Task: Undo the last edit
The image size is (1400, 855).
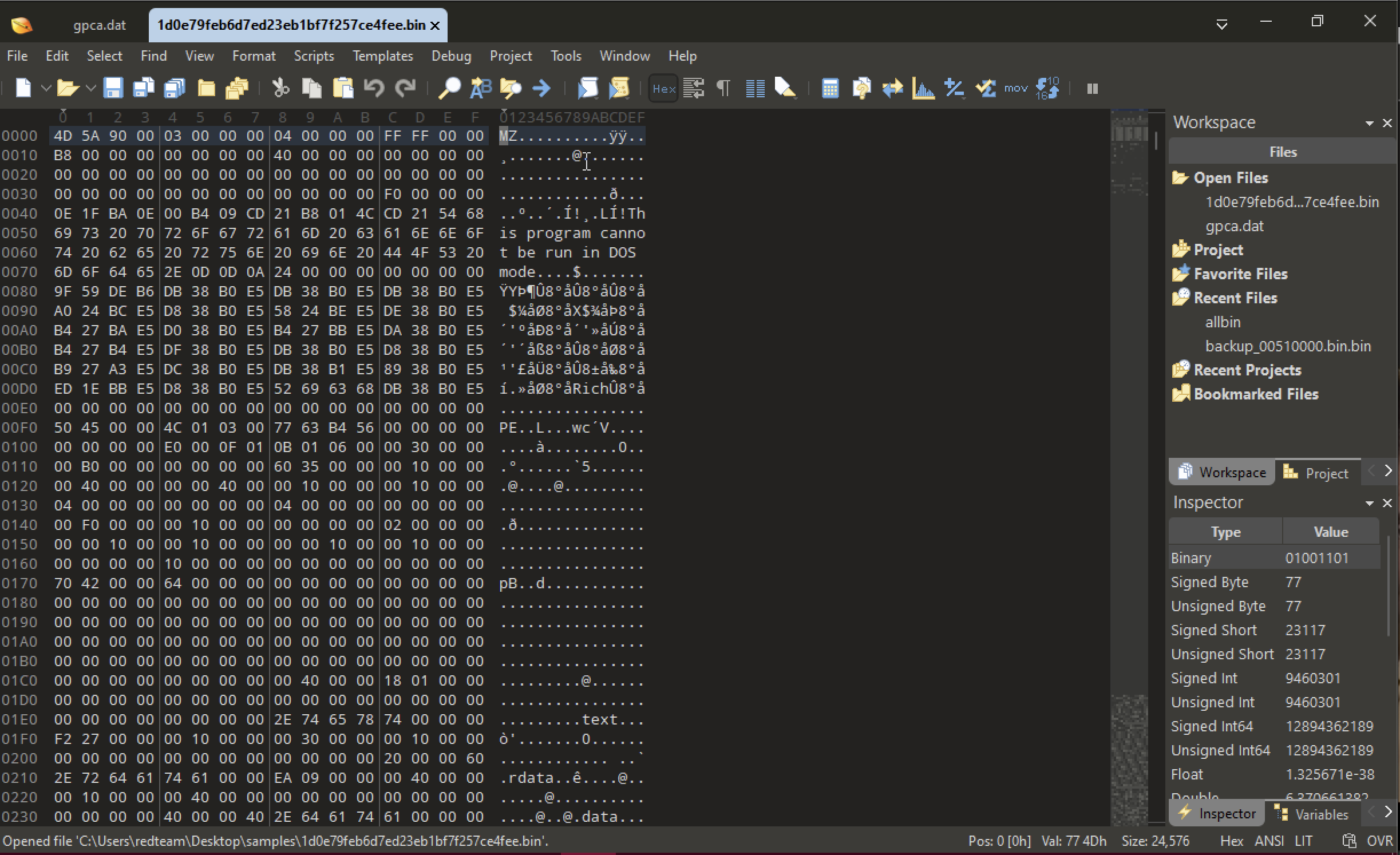Action: tap(374, 89)
